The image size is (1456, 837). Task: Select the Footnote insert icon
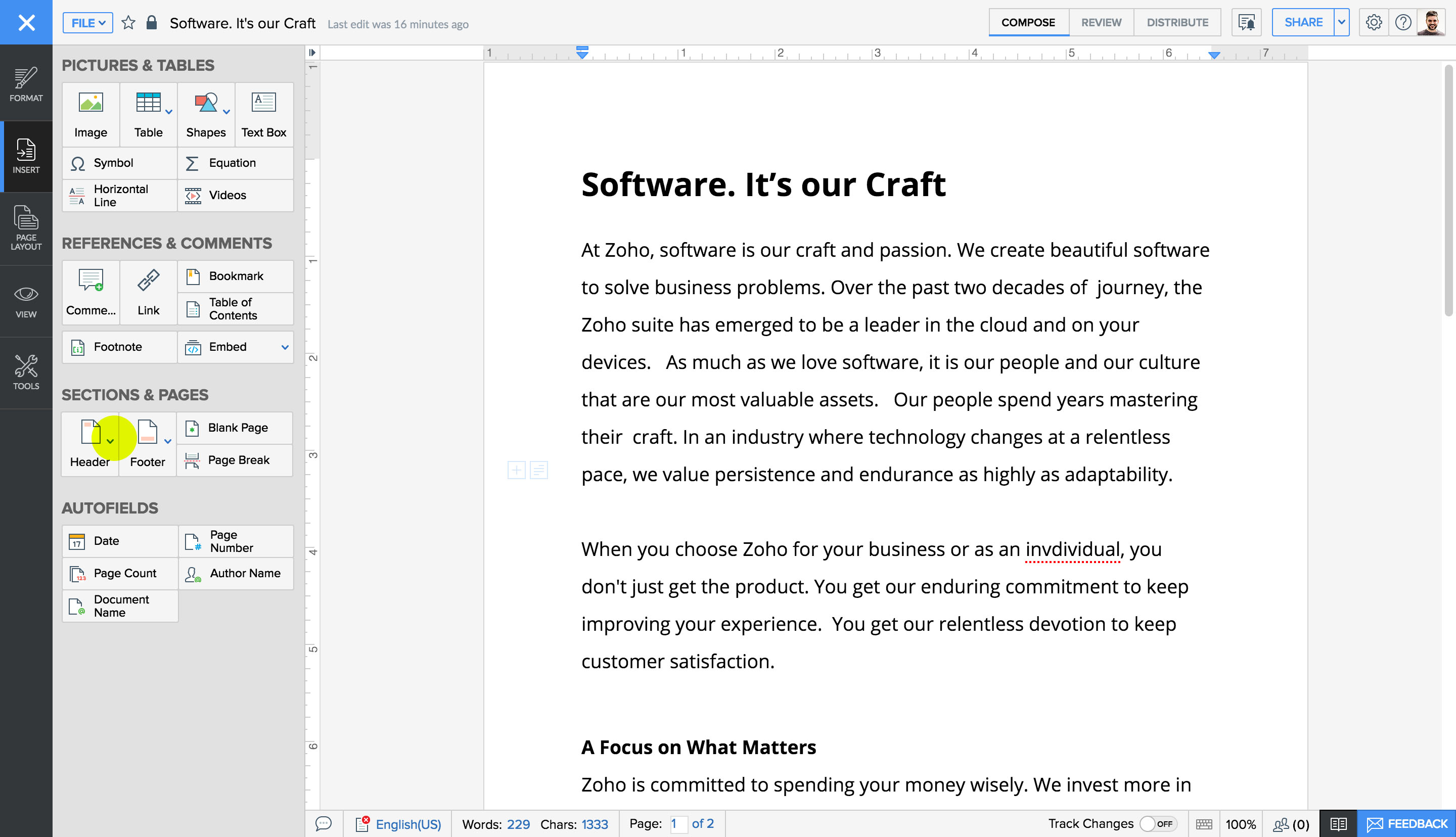pos(78,347)
